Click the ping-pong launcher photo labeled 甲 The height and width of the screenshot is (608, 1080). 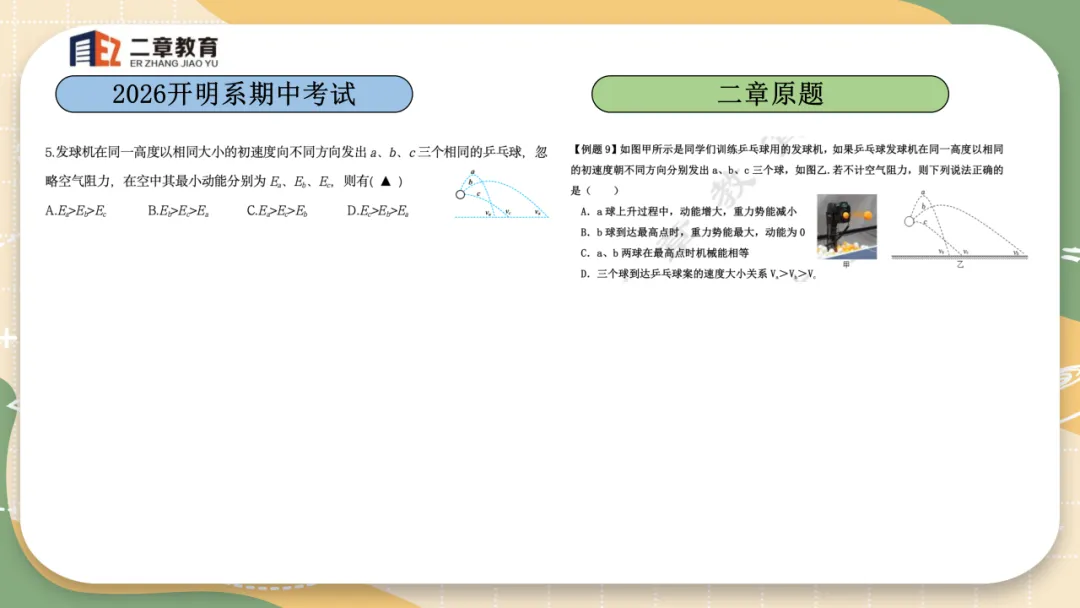tap(845, 224)
